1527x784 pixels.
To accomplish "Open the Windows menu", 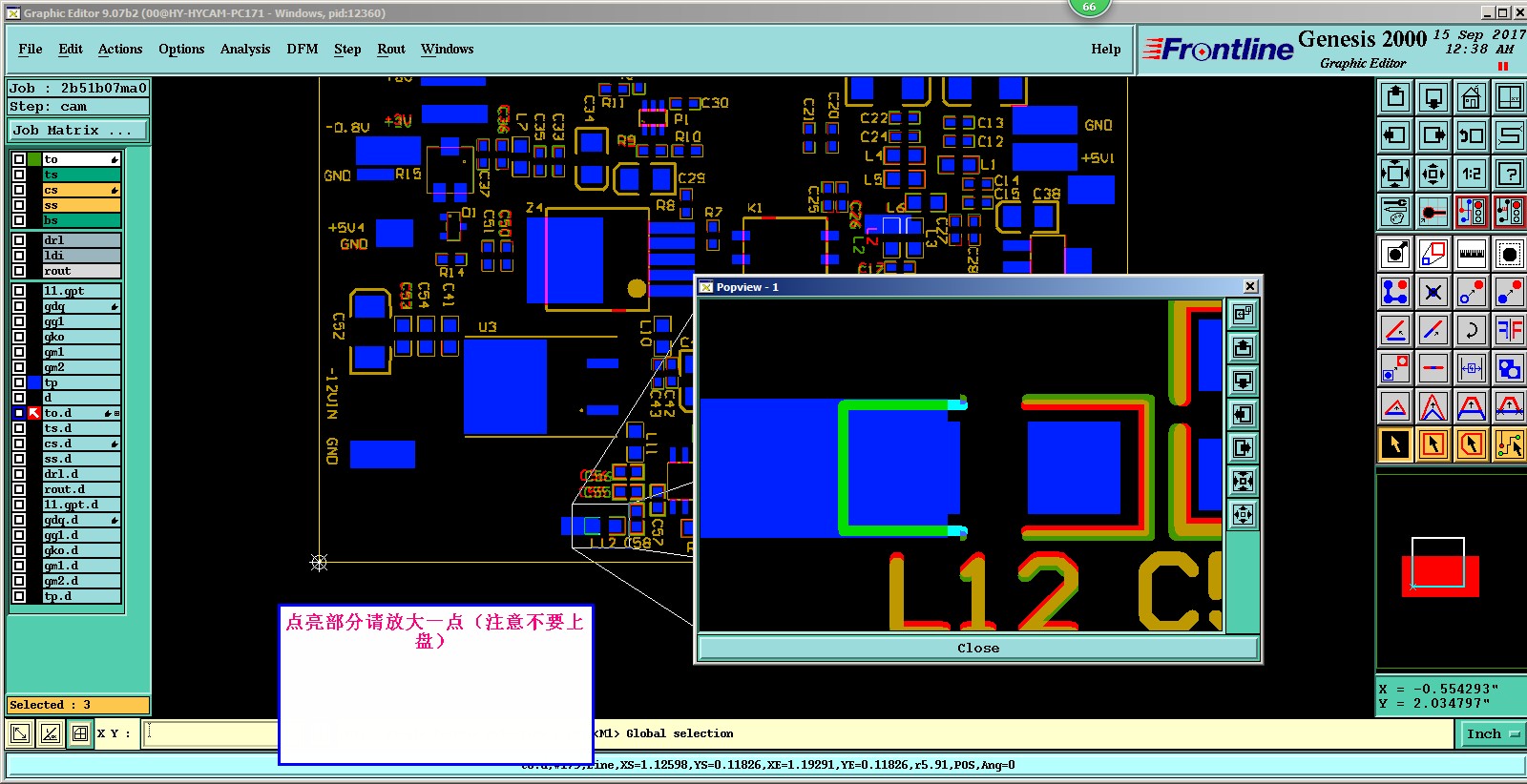I will pyautogui.click(x=448, y=49).
